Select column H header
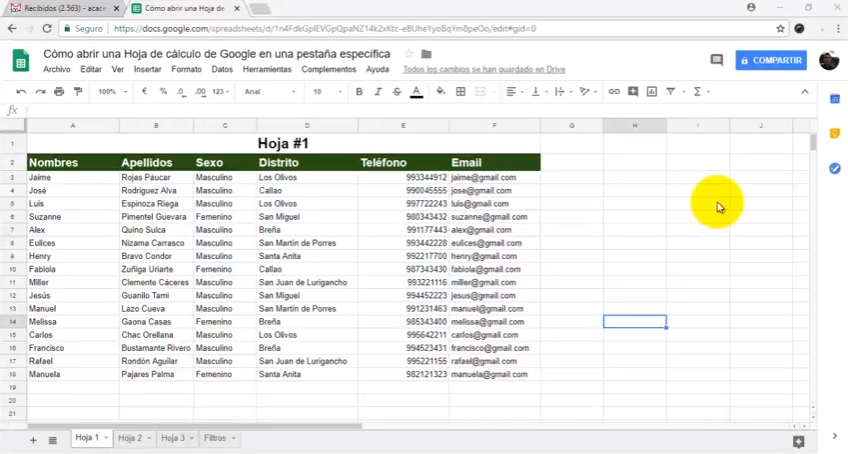Screen dimensions: 848x454 tap(635, 126)
